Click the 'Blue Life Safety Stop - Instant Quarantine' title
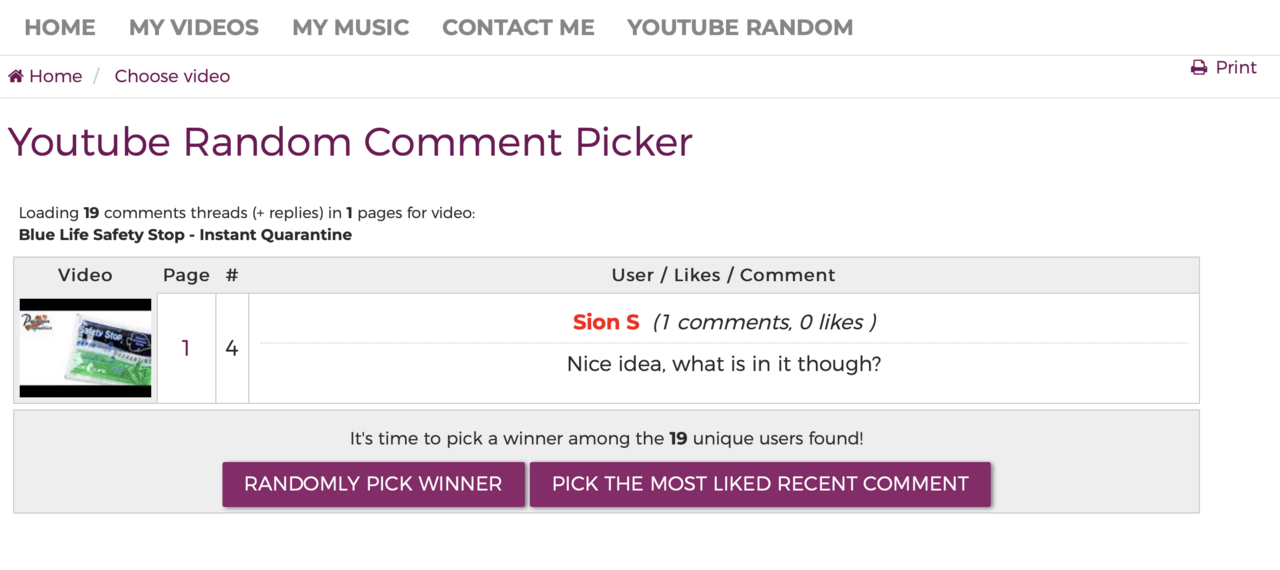The image size is (1280, 570). (185, 235)
